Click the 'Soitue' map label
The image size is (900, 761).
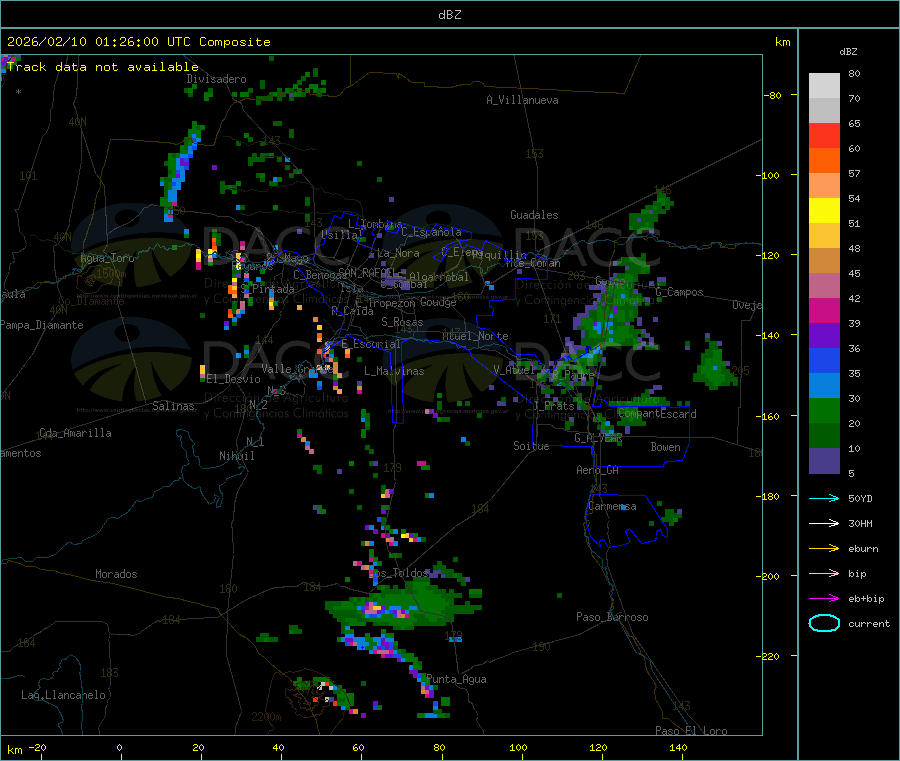pos(531,446)
